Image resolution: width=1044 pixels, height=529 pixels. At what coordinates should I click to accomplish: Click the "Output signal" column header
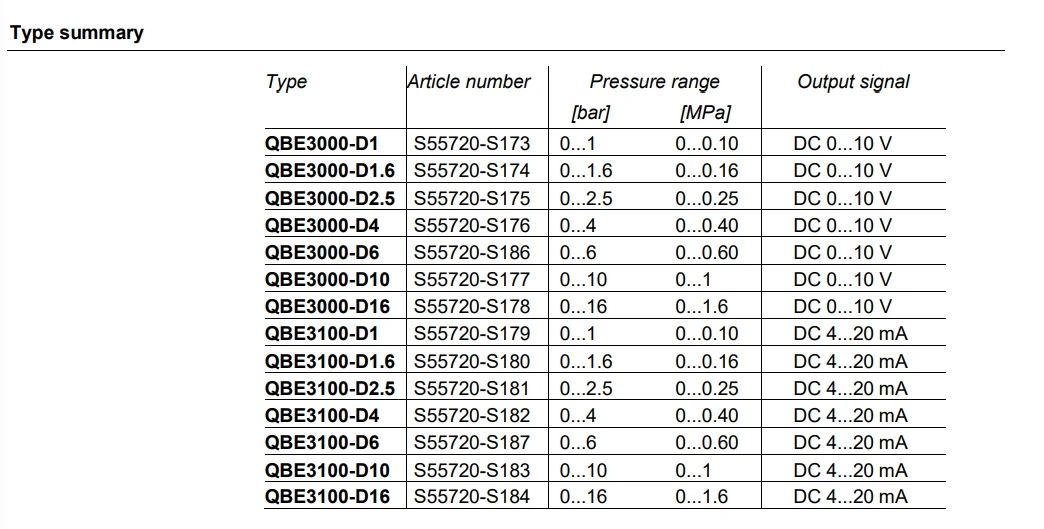853,82
